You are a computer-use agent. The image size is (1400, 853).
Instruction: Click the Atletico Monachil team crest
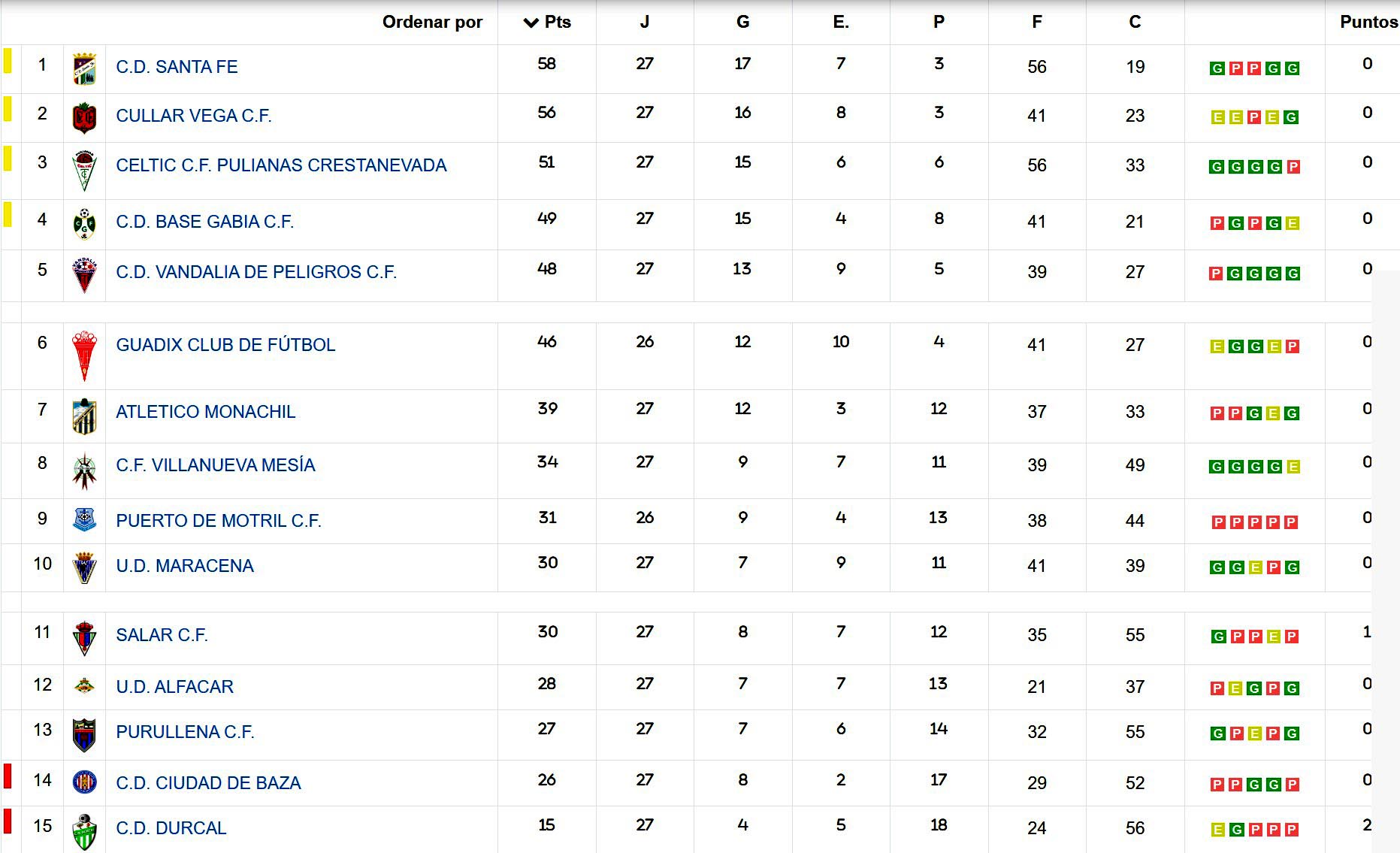[x=84, y=416]
